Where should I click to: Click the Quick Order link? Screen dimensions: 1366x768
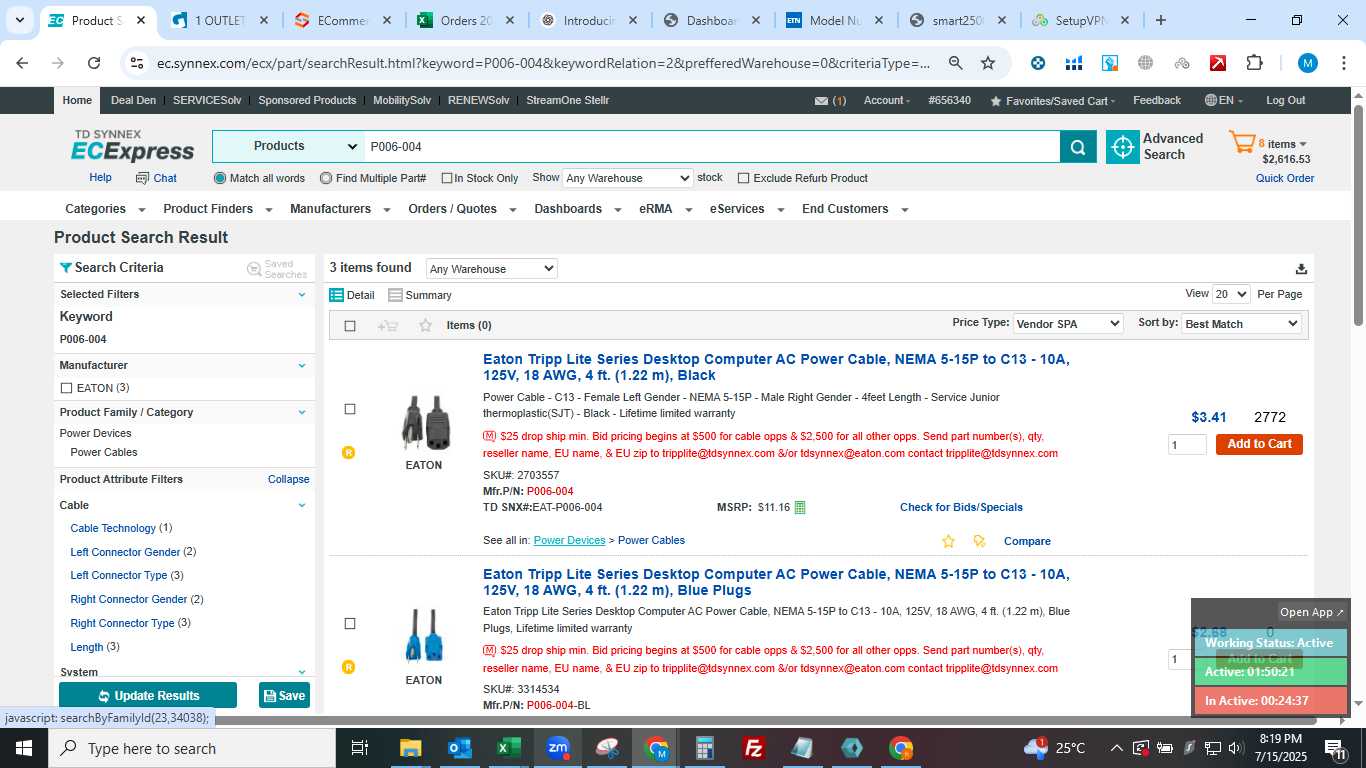[x=1285, y=178]
